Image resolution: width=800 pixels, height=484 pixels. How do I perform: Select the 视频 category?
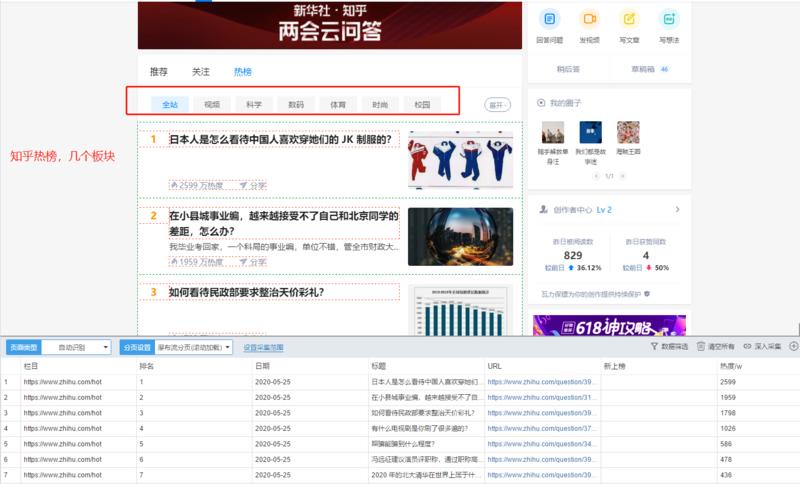[x=212, y=105]
